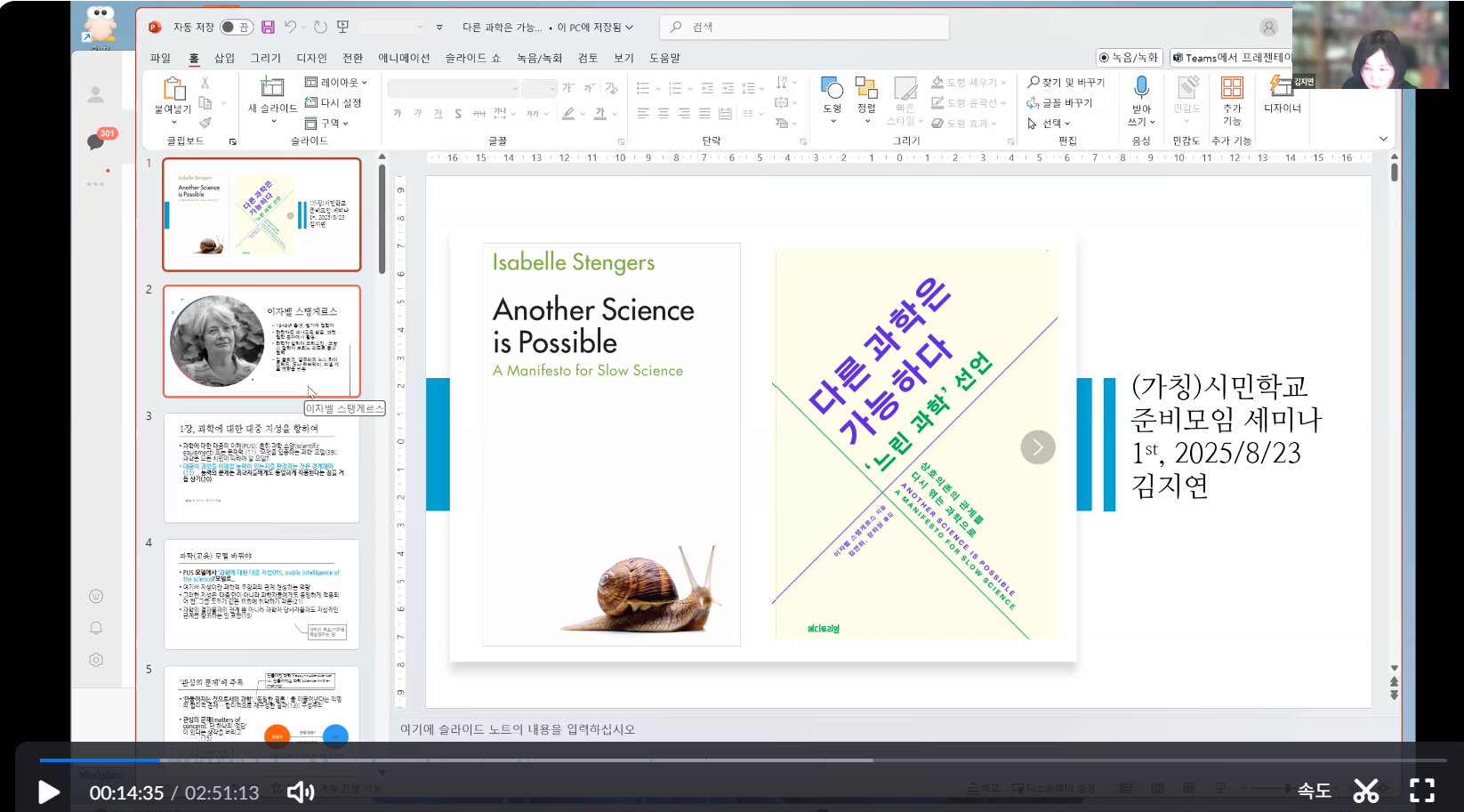Toggle fullscreen mode in the video player
The height and width of the screenshot is (812, 1464).
pos(1422,790)
